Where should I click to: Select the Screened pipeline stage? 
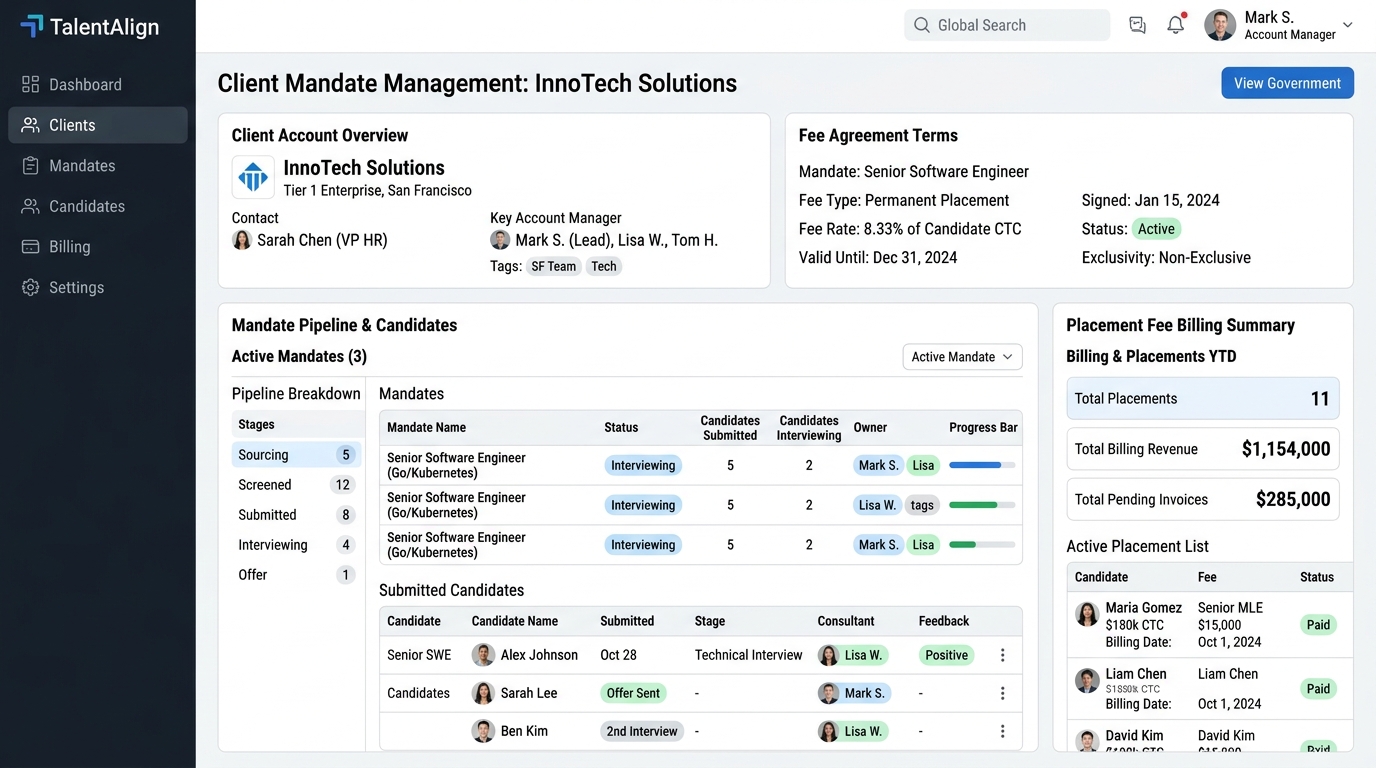coord(296,485)
